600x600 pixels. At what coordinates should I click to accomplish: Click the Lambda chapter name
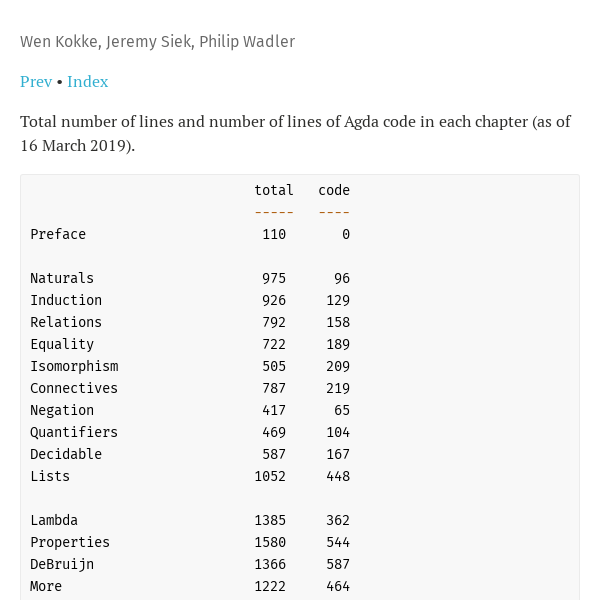coord(54,520)
